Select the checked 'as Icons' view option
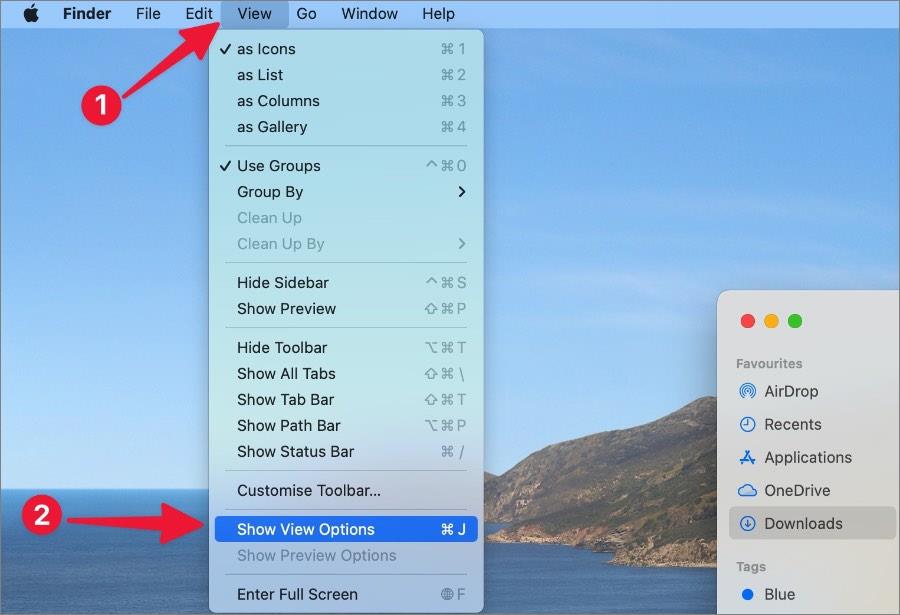This screenshot has width=900, height=615. (346, 49)
